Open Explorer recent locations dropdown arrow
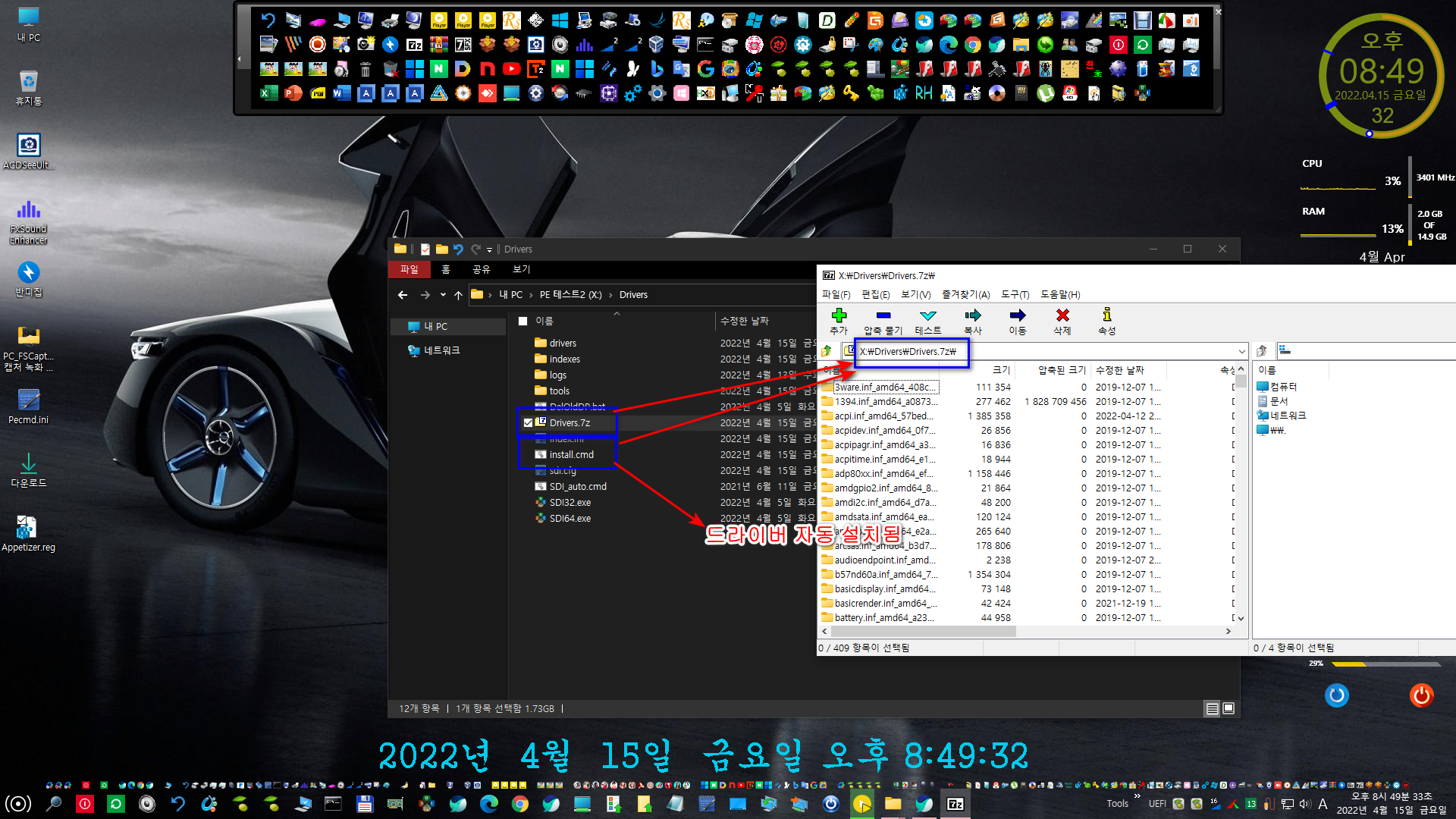 (443, 295)
